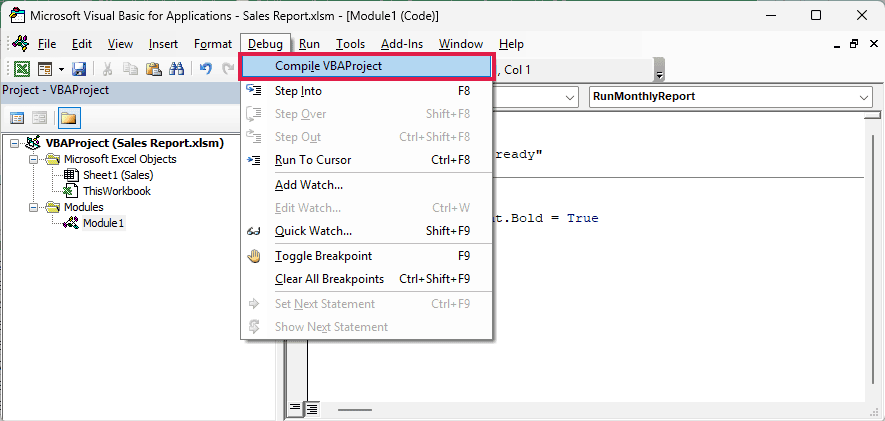885x421 pixels.
Task: Open the Help menu
Action: (511, 43)
